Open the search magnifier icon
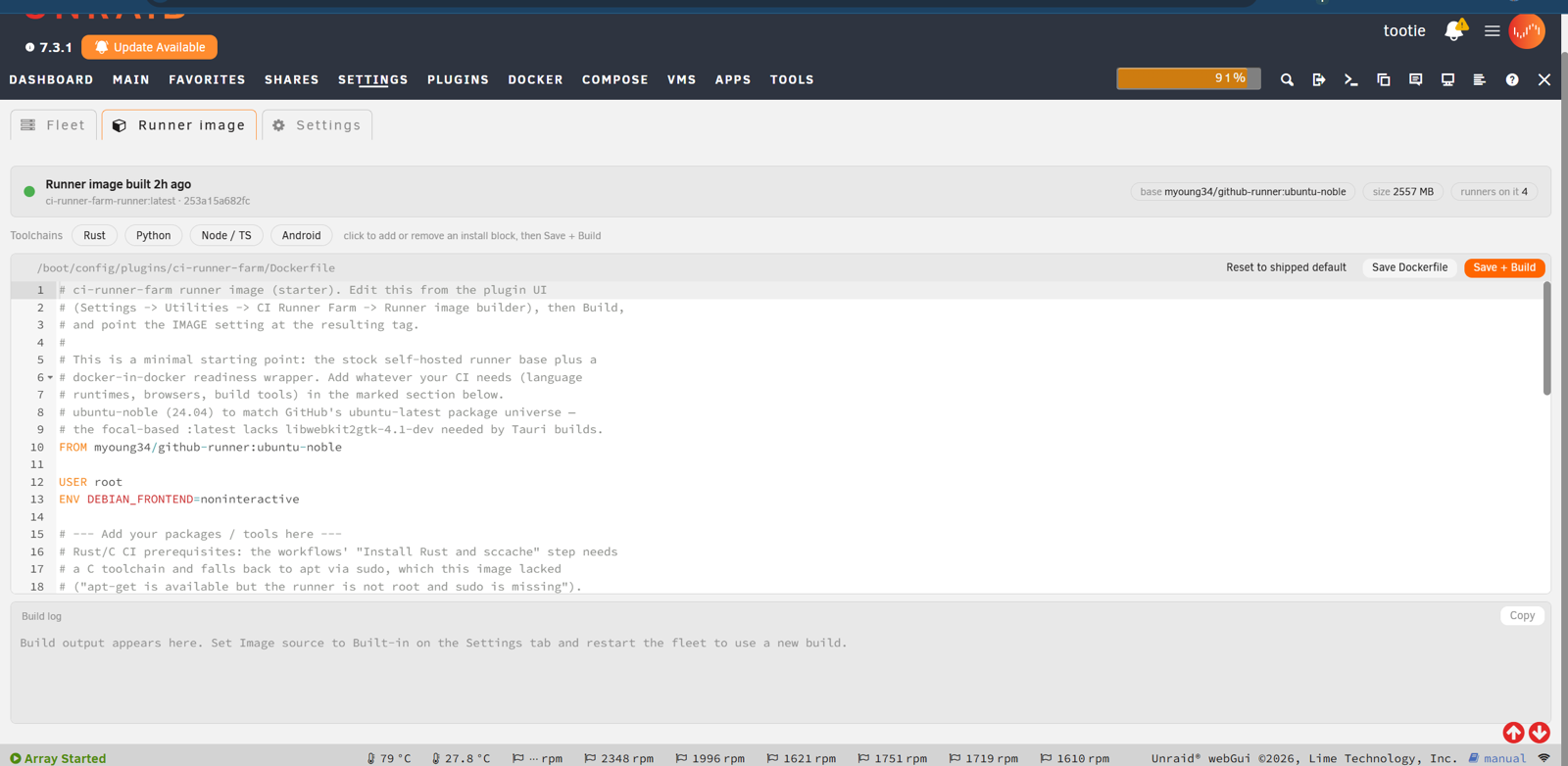Screen dimensions: 1568x766 (x=1287, y=79)
